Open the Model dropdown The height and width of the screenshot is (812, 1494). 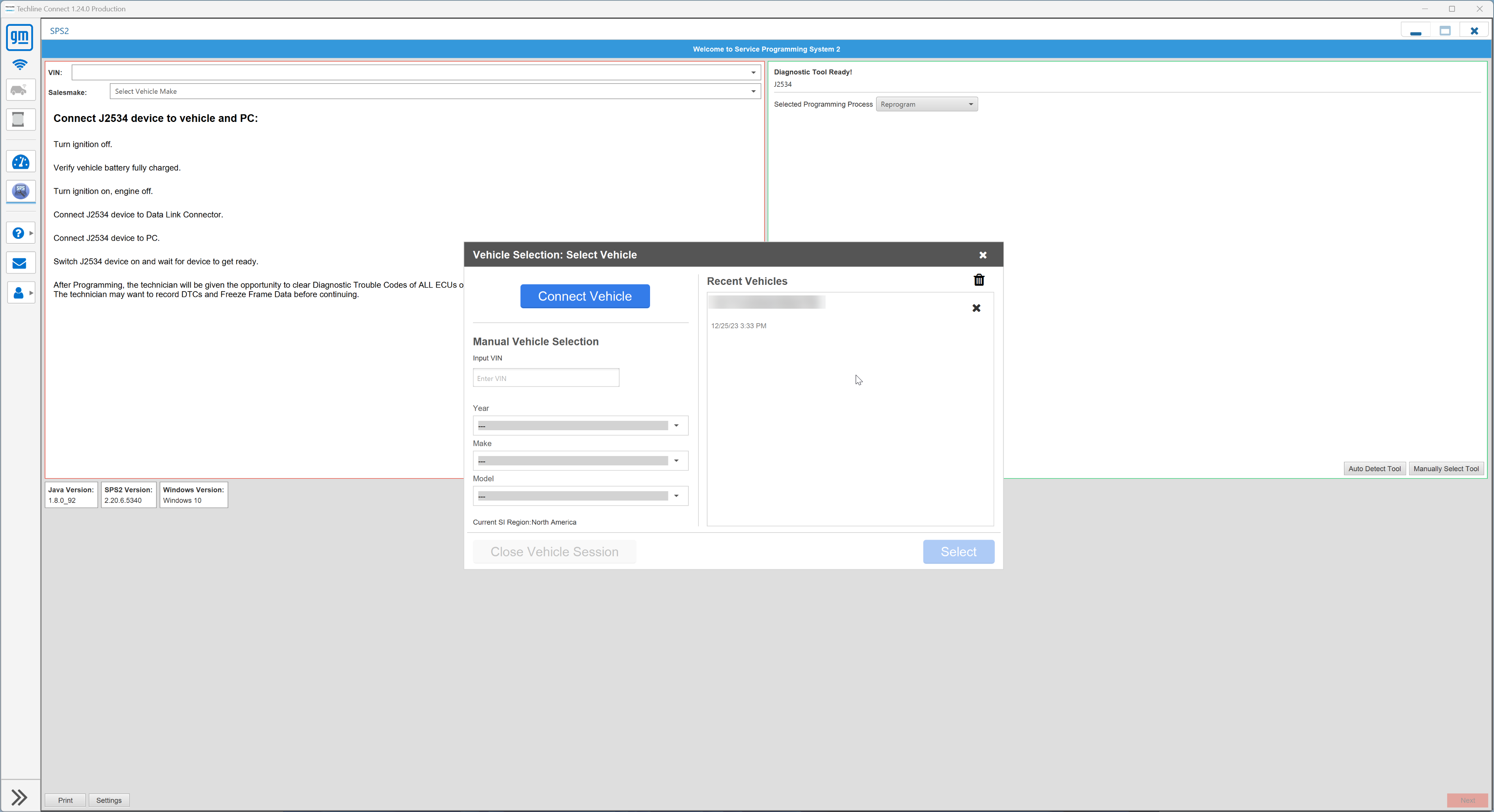pos(580,495)
